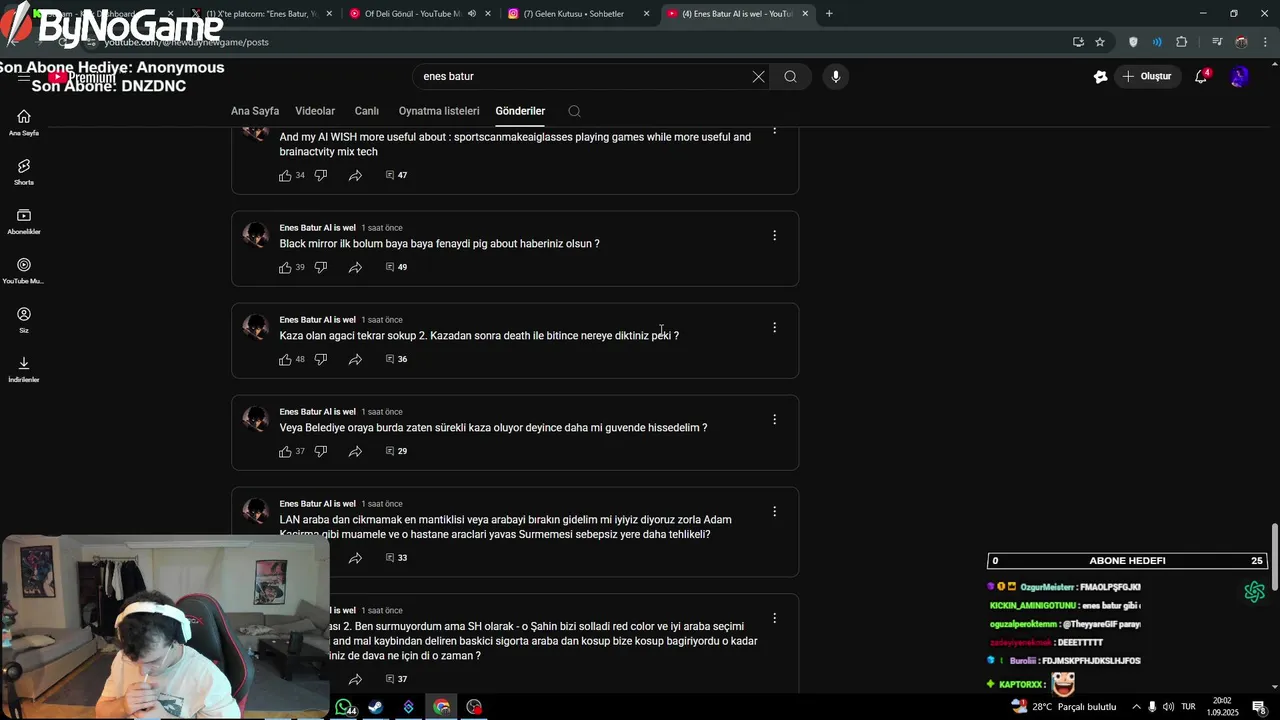The height and width of the screenshot is (720, 1280).
Task: Share the 'LAN araba' post
Action: pyautogui.click(x=355, y=558)
